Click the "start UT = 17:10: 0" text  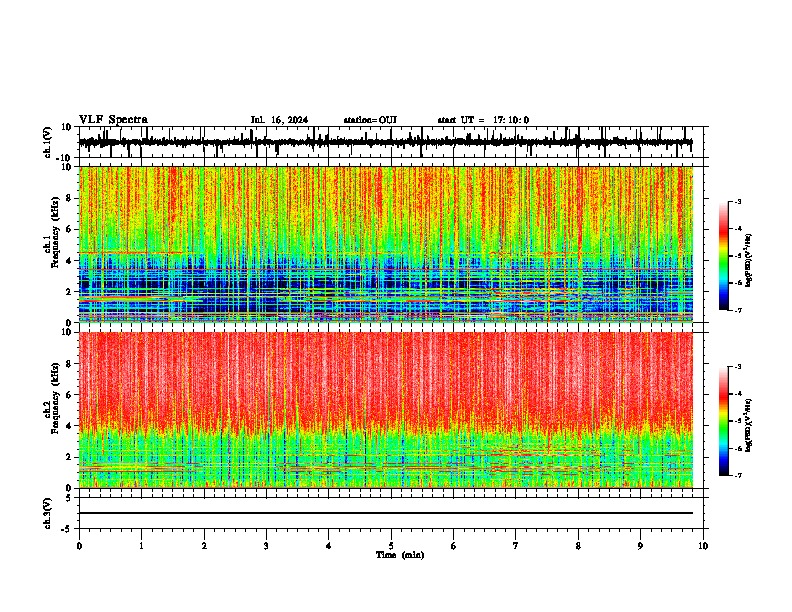pos(483,120)
